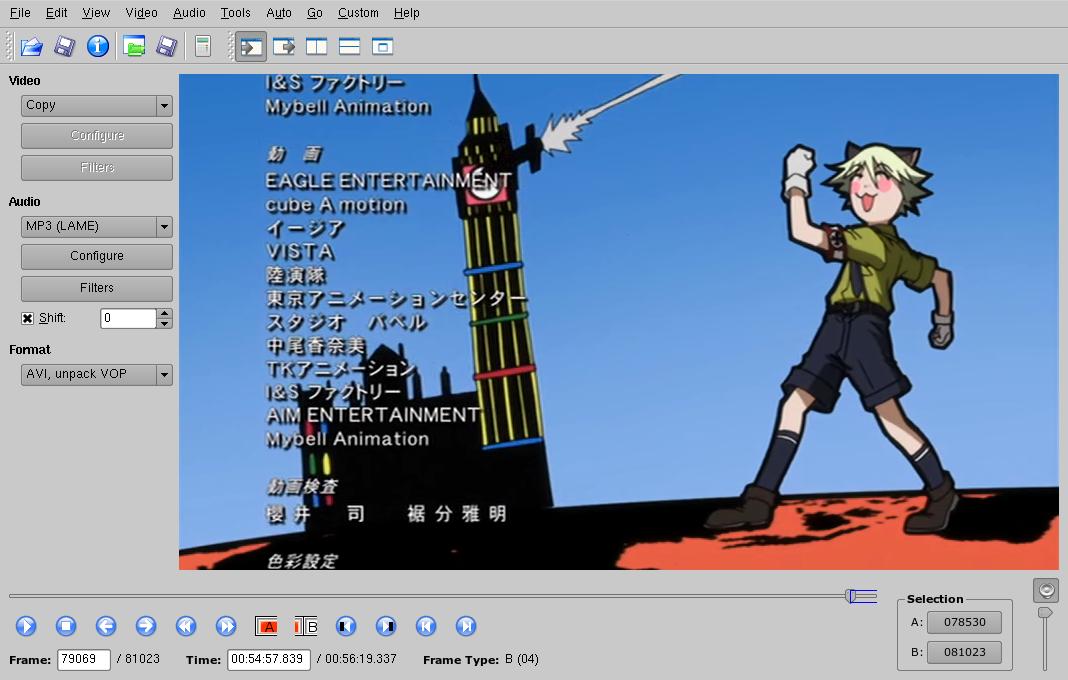Go to next frame
Image resolution: width=1068 pixels, height=680 pixels.
click(146, 625)
